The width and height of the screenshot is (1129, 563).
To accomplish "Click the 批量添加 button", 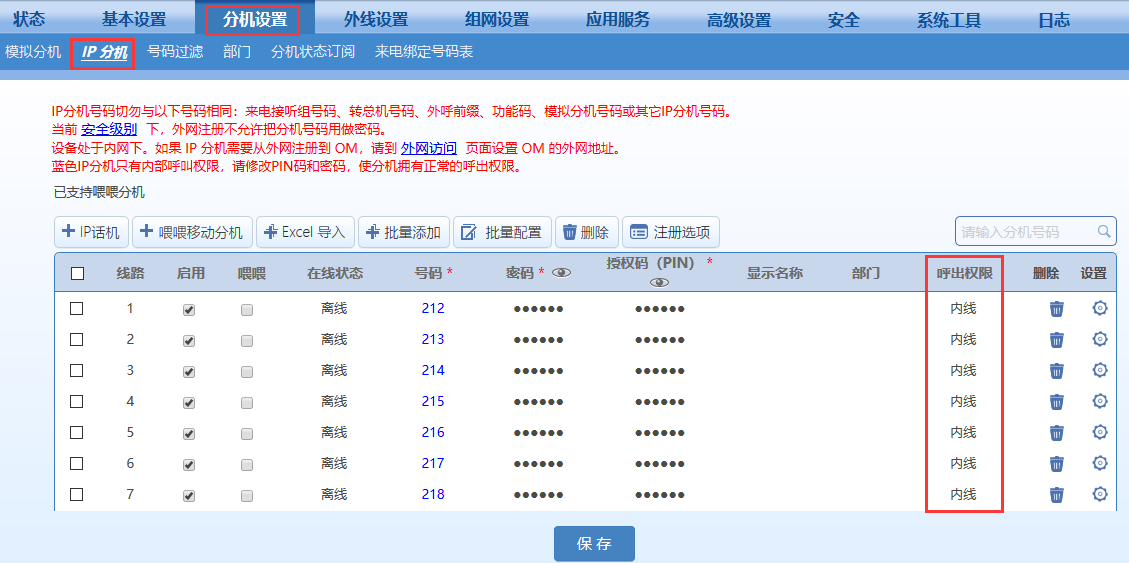I will pyautogui.click(x=403, y=232).
